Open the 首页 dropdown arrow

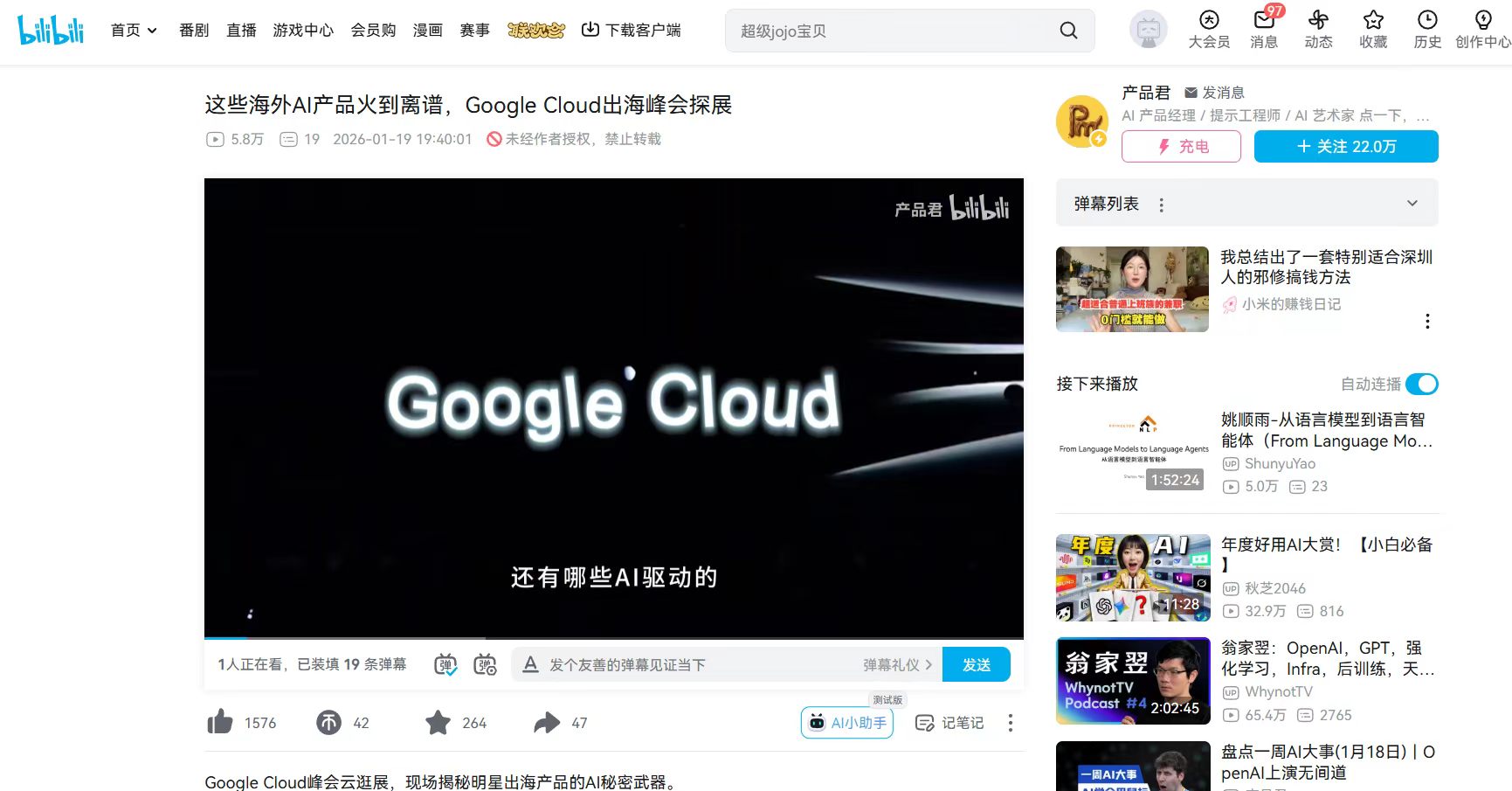pyautogui.click(x=152, y=29)
